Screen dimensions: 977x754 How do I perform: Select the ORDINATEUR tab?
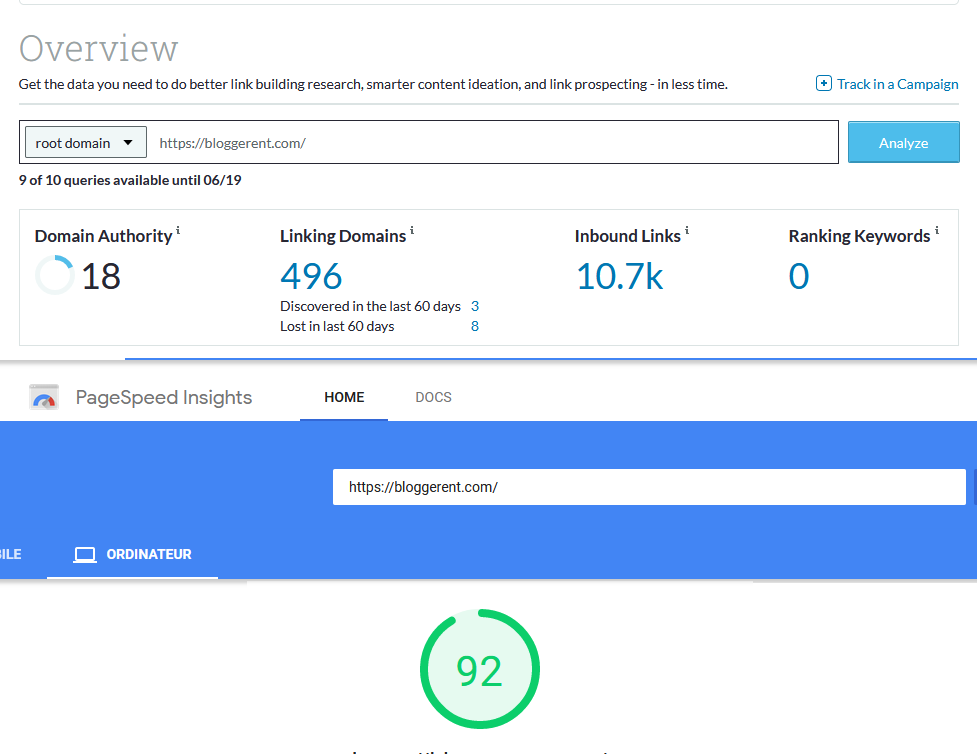point(132,554)
